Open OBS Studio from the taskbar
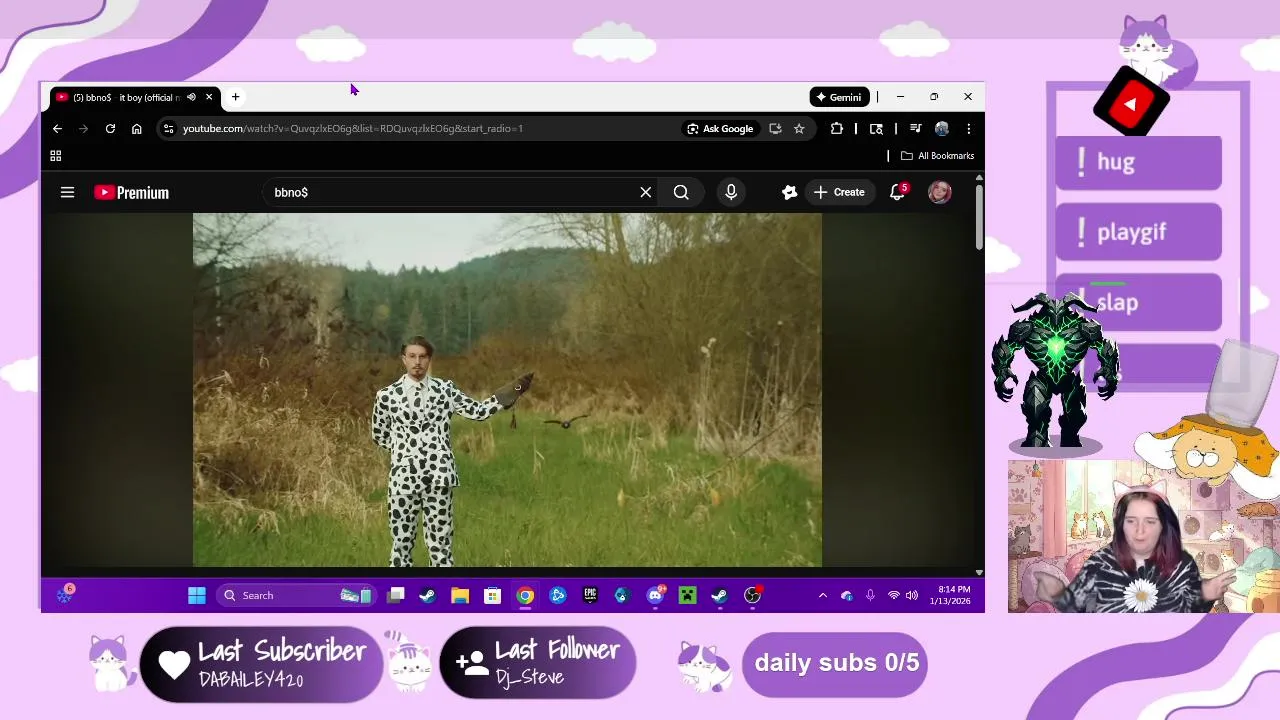 [752, 595]
